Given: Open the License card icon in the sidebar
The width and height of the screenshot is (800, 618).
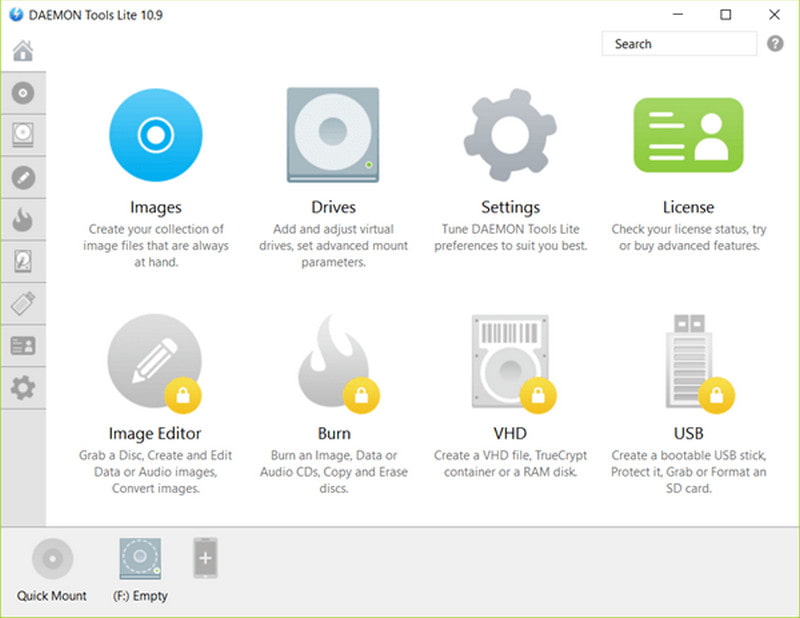Looking at the screenshot, I should [x=23, y=345].
